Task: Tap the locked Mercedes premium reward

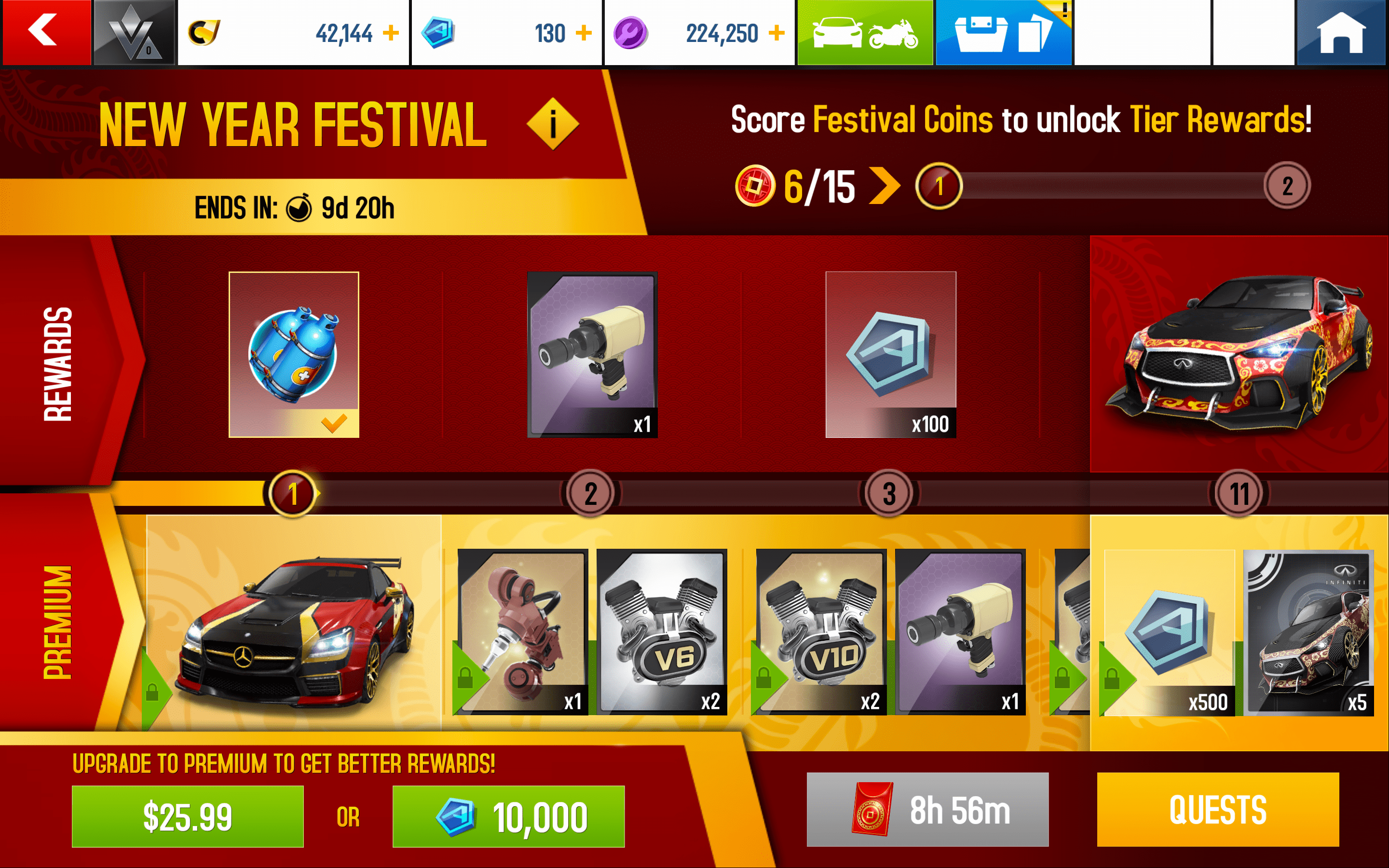Action: 294,623
